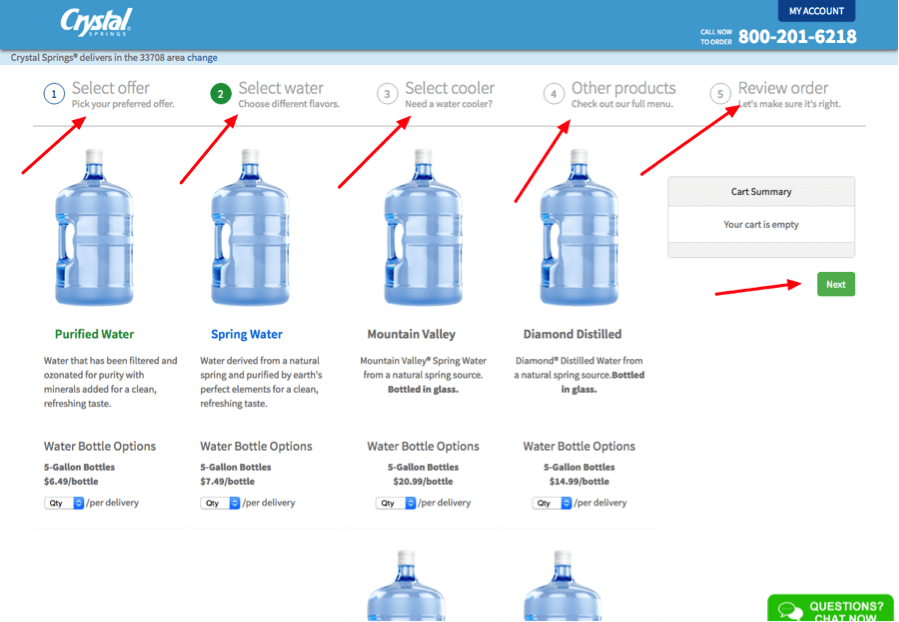This screenshot has width=899, height=622.
Task: Click 'Pick your preferred offer.' subtitle
Action: click(123, 104)
